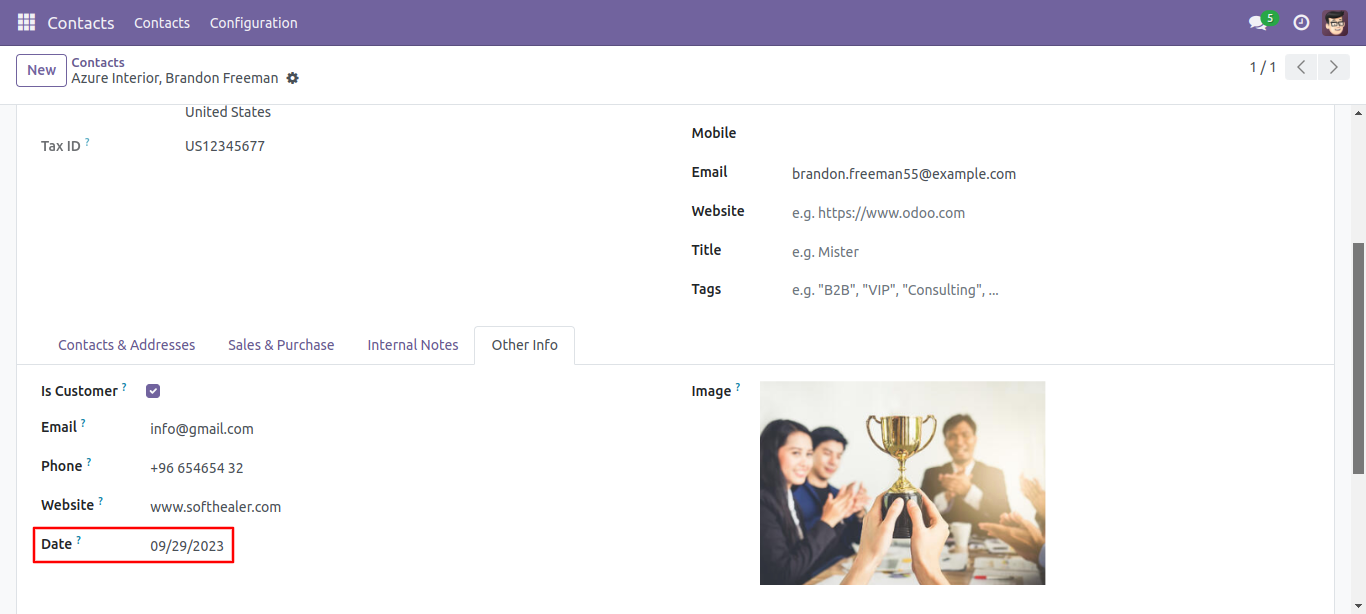
Task: Open the Configuration menu
Action: (x=254, y=22)
